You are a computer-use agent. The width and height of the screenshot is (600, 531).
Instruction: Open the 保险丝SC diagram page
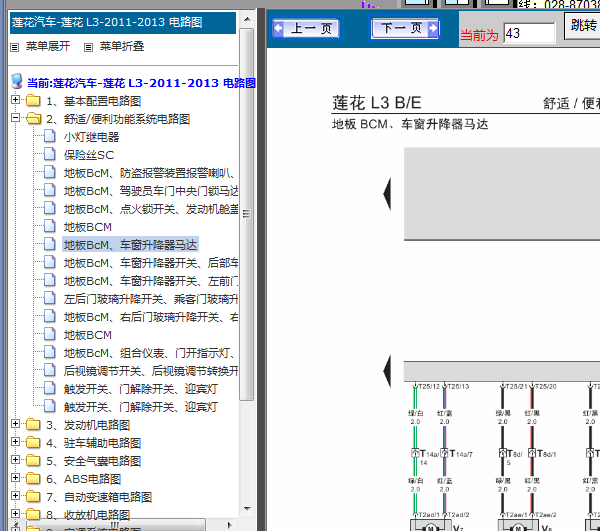click(x=89, y=155)
